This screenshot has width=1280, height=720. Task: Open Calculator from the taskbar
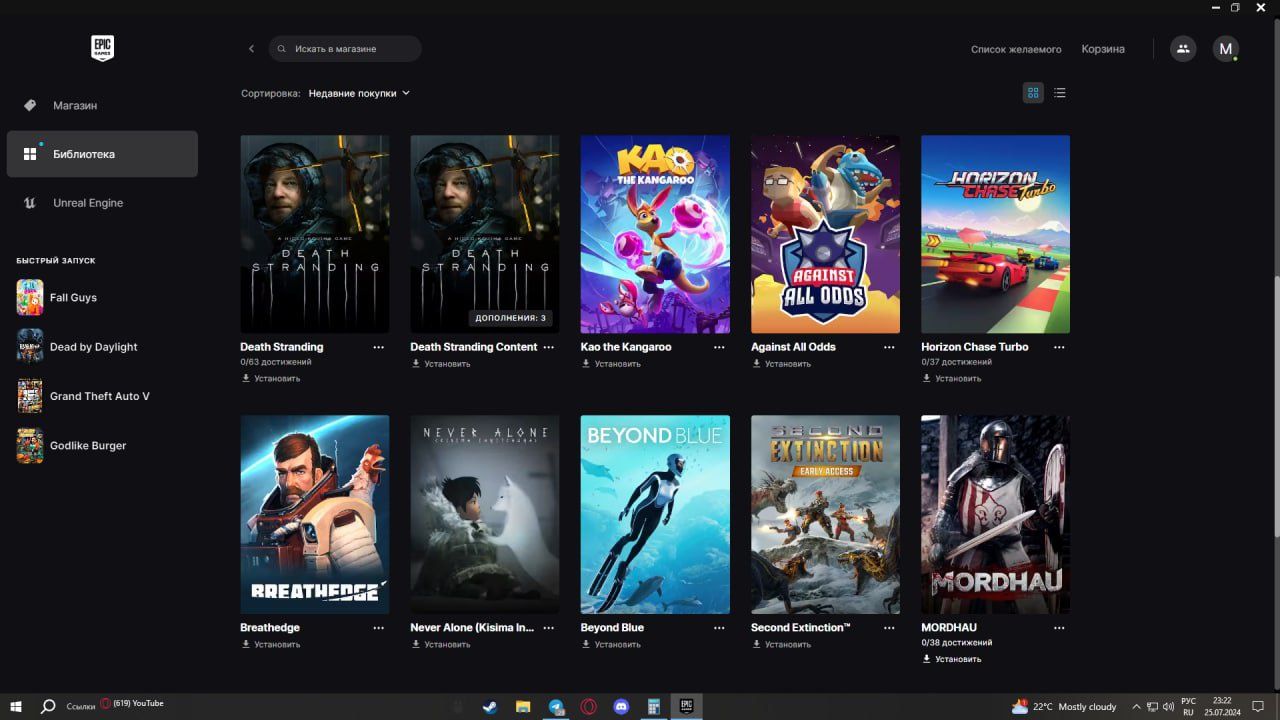654,706
